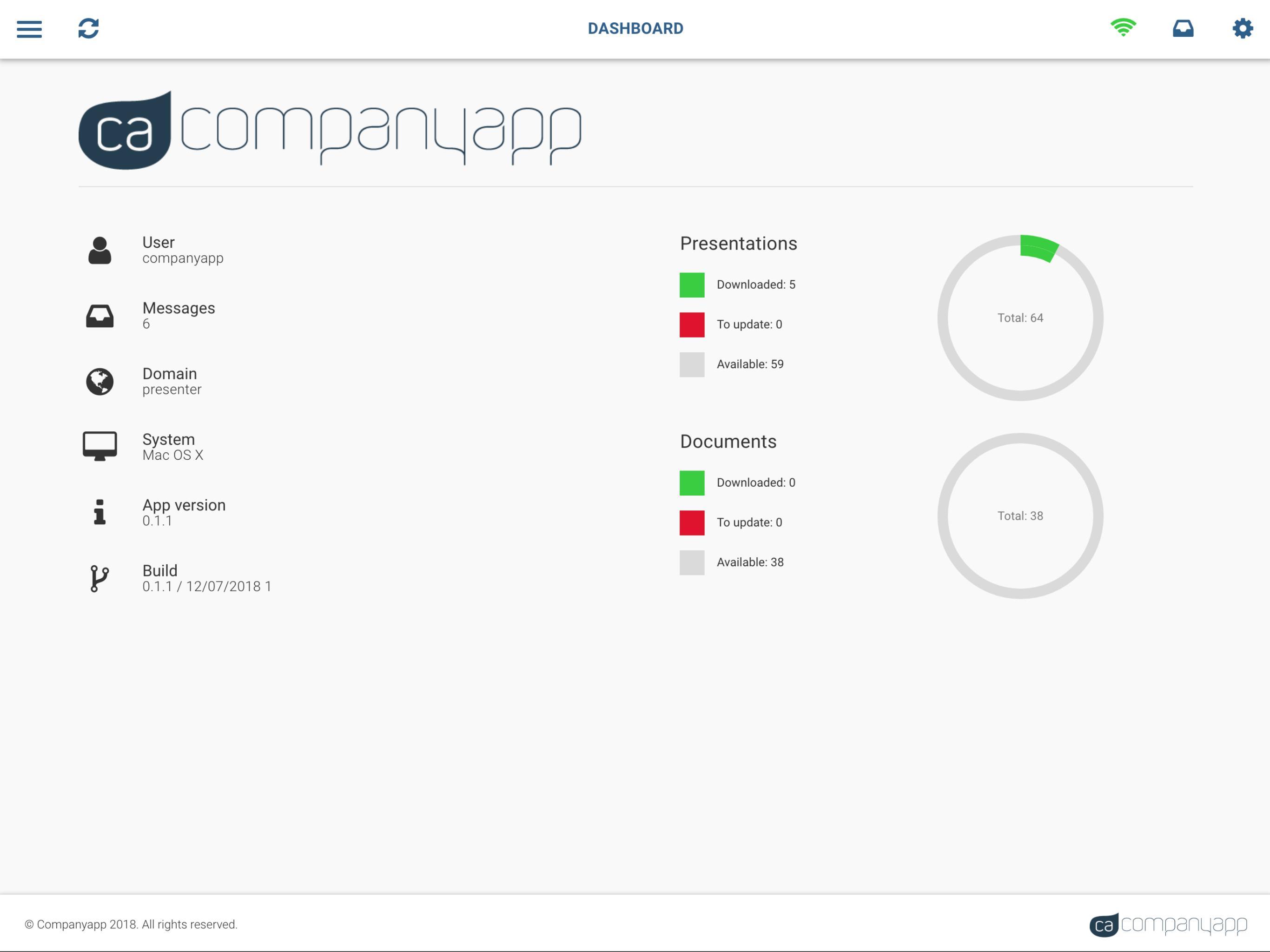
Task: Click Documents gray Available swatch
Action: pyautogui.click(x=692, y=563)
